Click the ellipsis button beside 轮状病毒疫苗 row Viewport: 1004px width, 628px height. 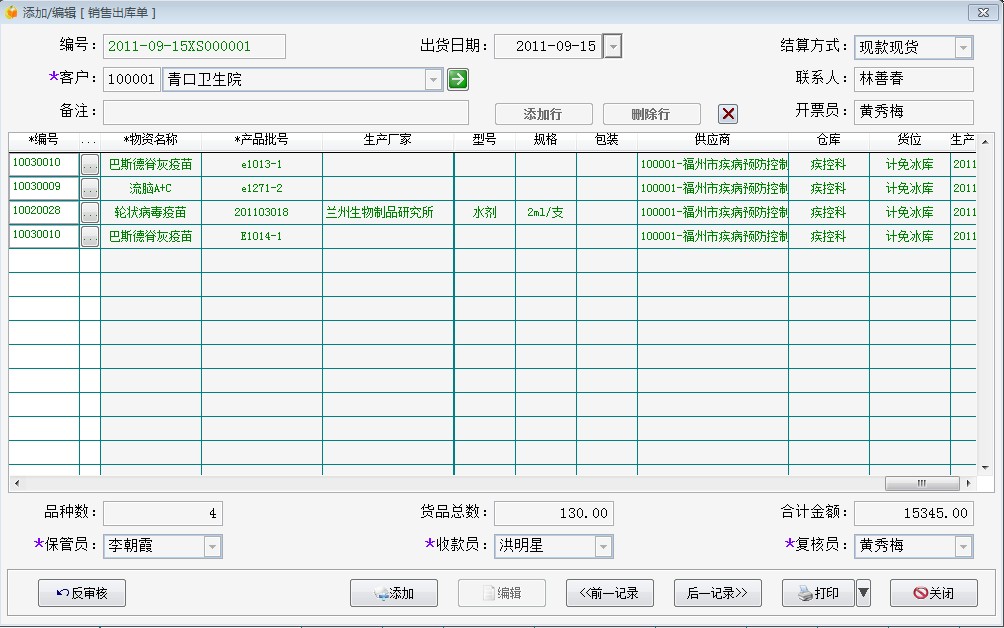pyautogui.click(x=90, y=212)
